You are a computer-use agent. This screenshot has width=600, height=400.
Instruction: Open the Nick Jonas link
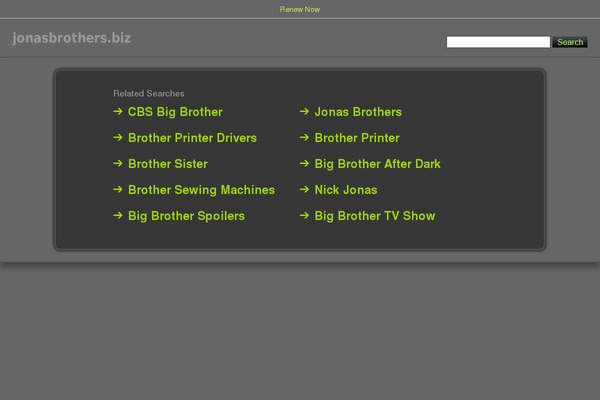346,190
